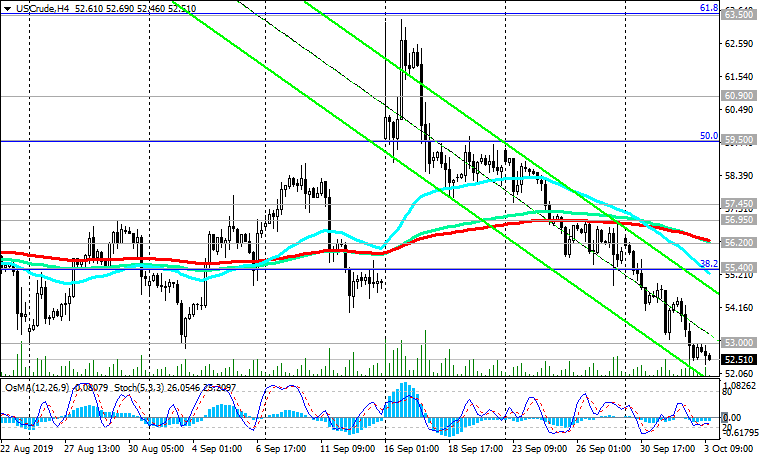Click the 55.400 price level tag

click(739, 268)
